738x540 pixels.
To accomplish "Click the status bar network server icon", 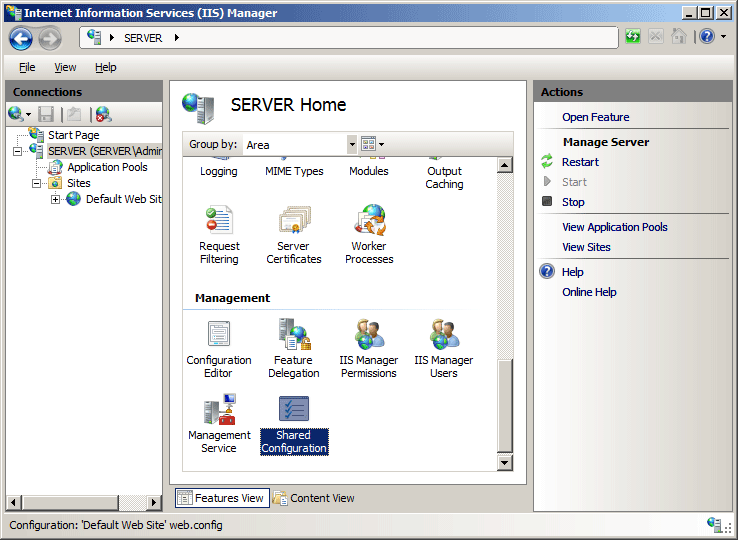I will point(714,524).
